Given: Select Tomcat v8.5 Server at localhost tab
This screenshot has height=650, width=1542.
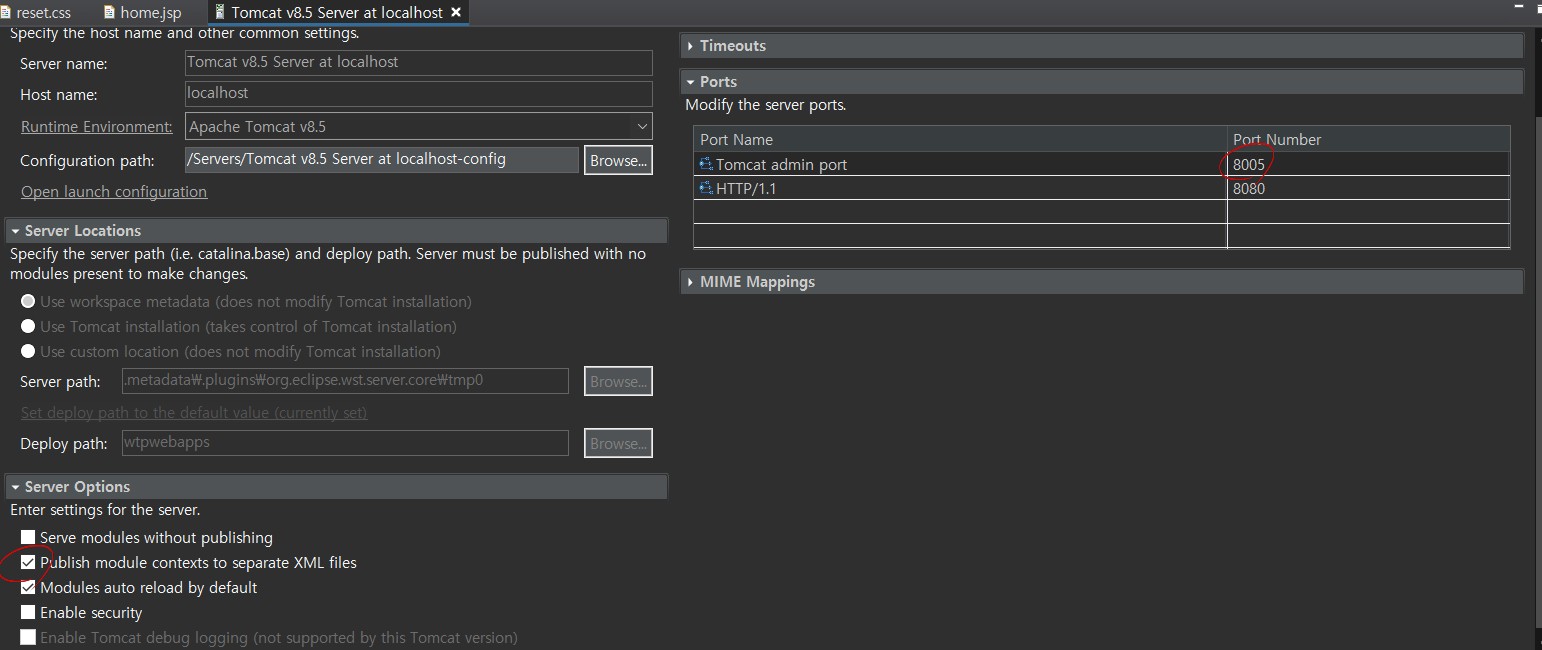Looking at the screenshot, I should [x=337, y=13].
